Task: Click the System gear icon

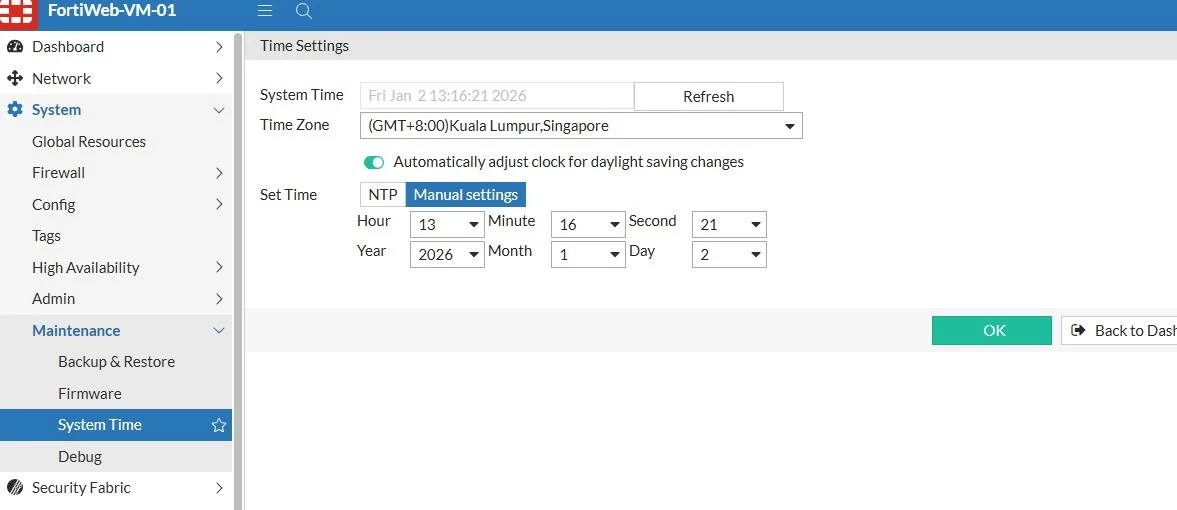Action: click(x=15, y=110)
